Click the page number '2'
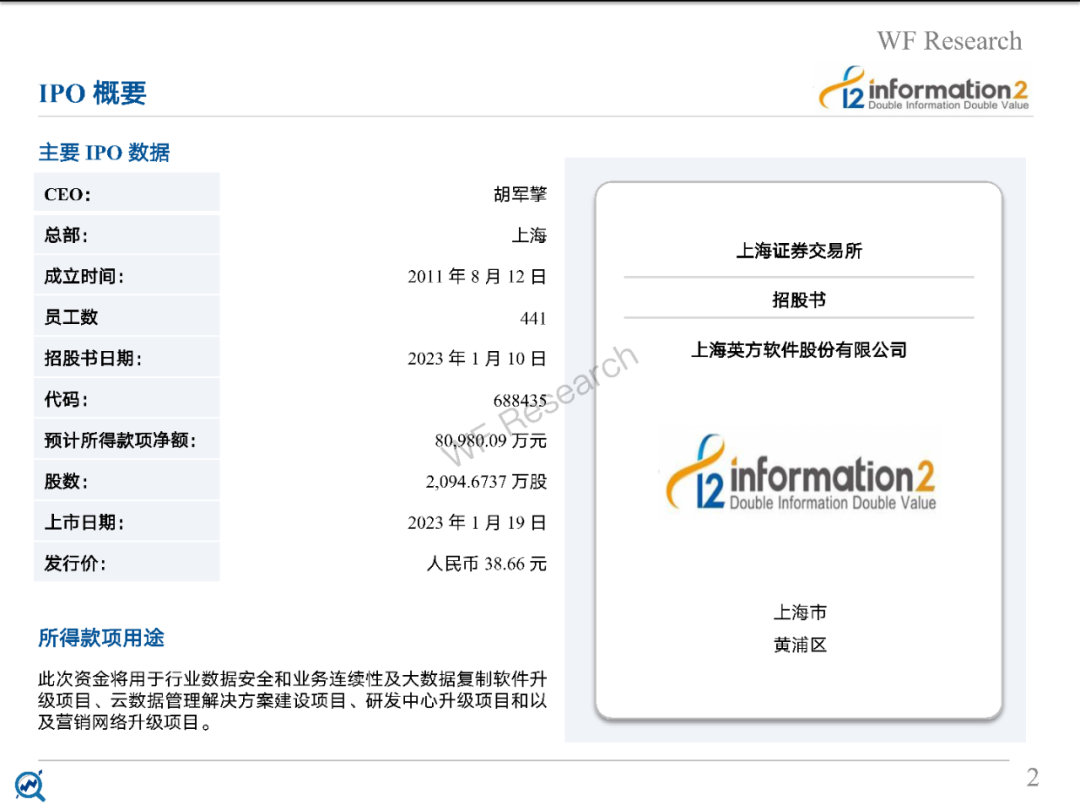This screenshot has width=1080, height=810. [1032, 778]
